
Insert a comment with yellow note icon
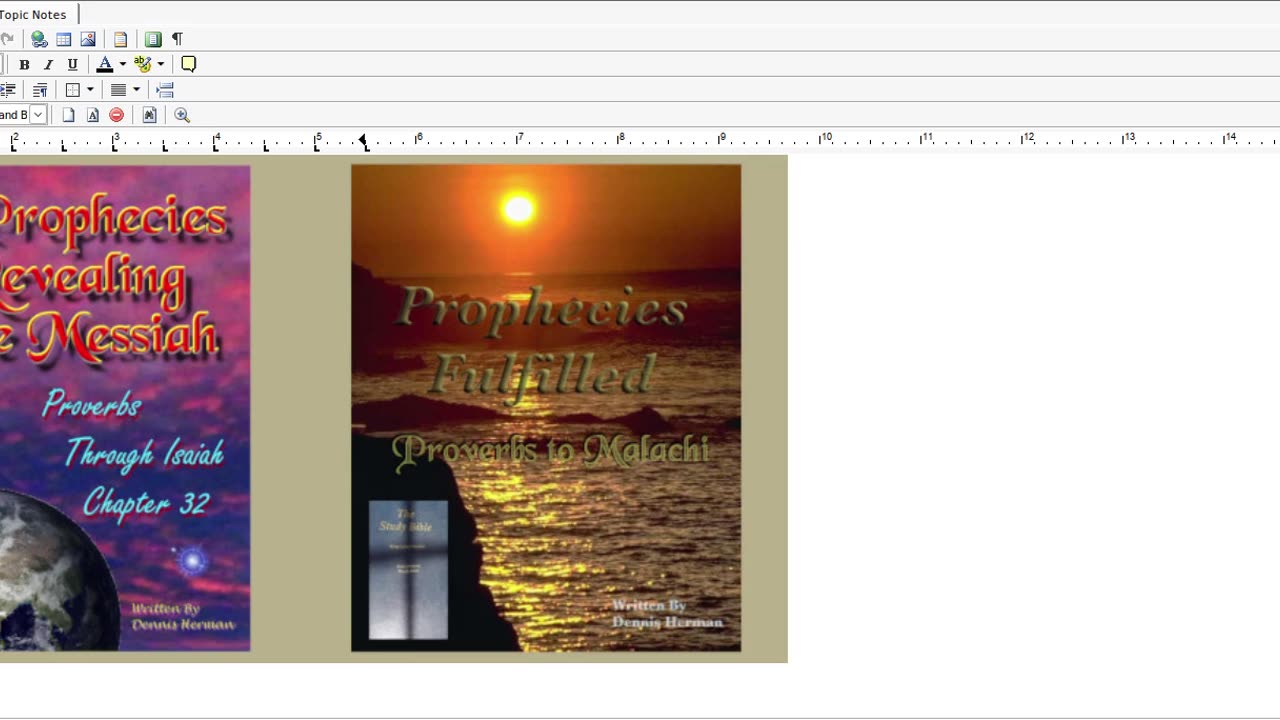(188, 64)
